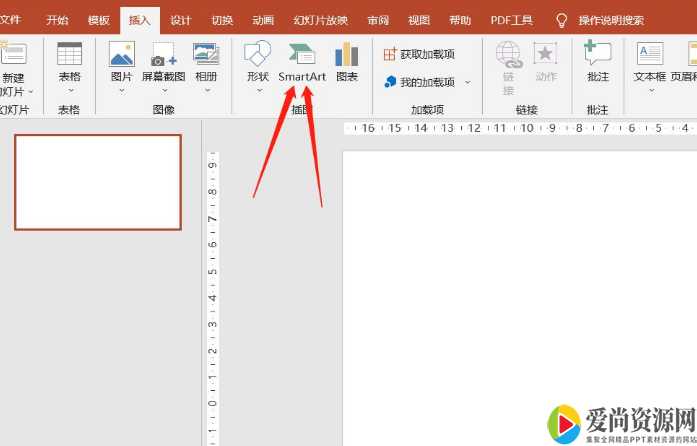Insert a chart with 图表 icon

click(347, 61)
